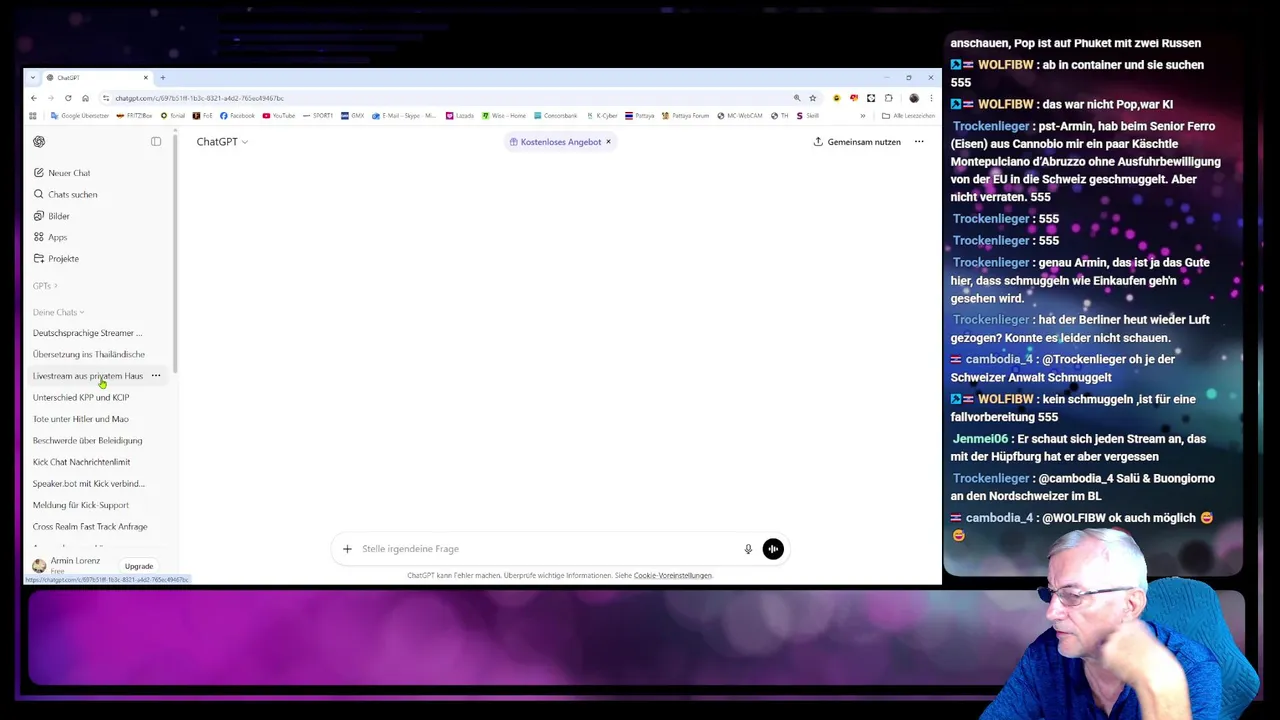This screenshot has height=720, width=1280.
Task: Bookmark this page with the star icon
Action: [x=812, y=98]
